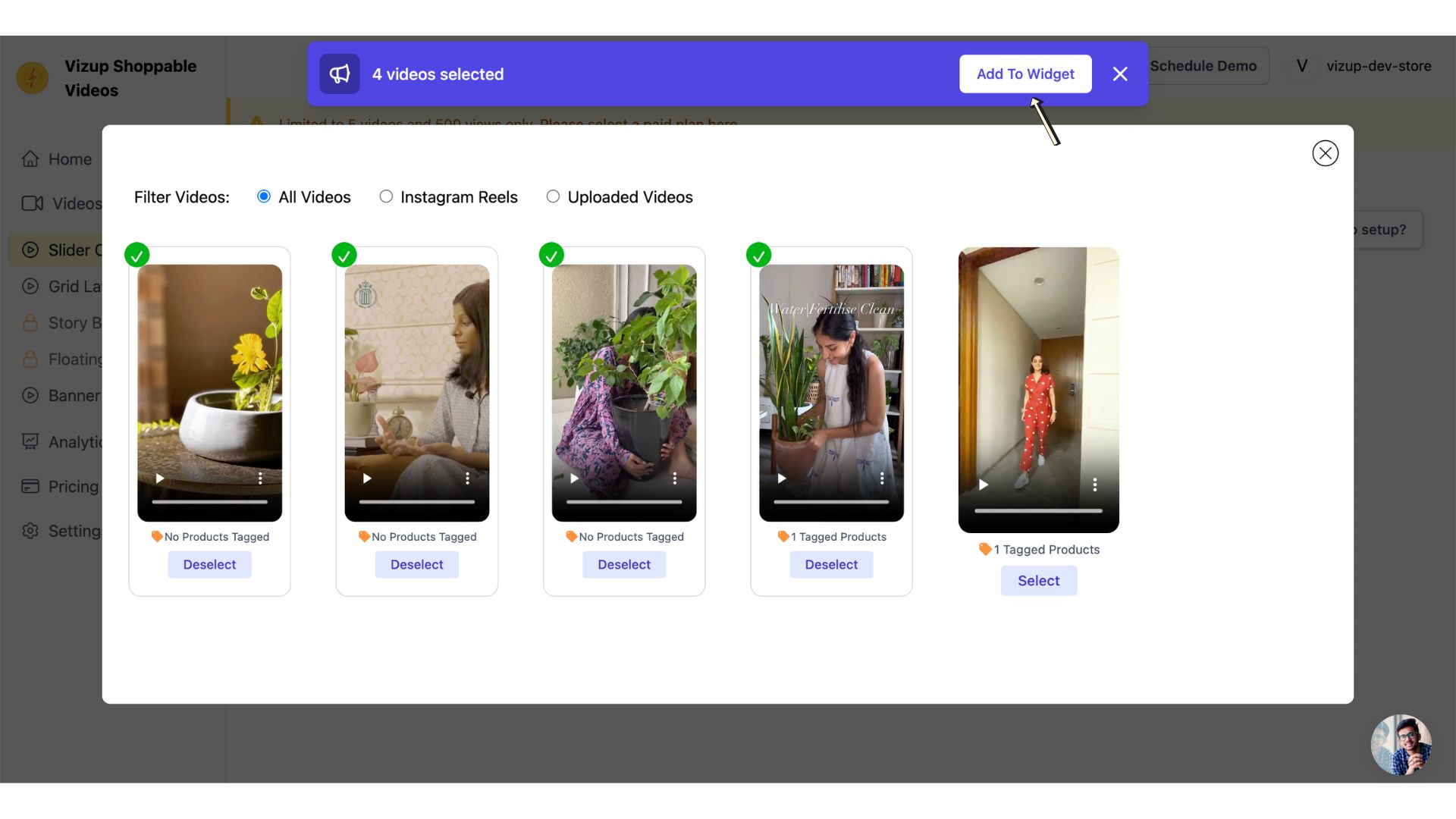Seek progress bar of third plant video

[x=623, y=502]
